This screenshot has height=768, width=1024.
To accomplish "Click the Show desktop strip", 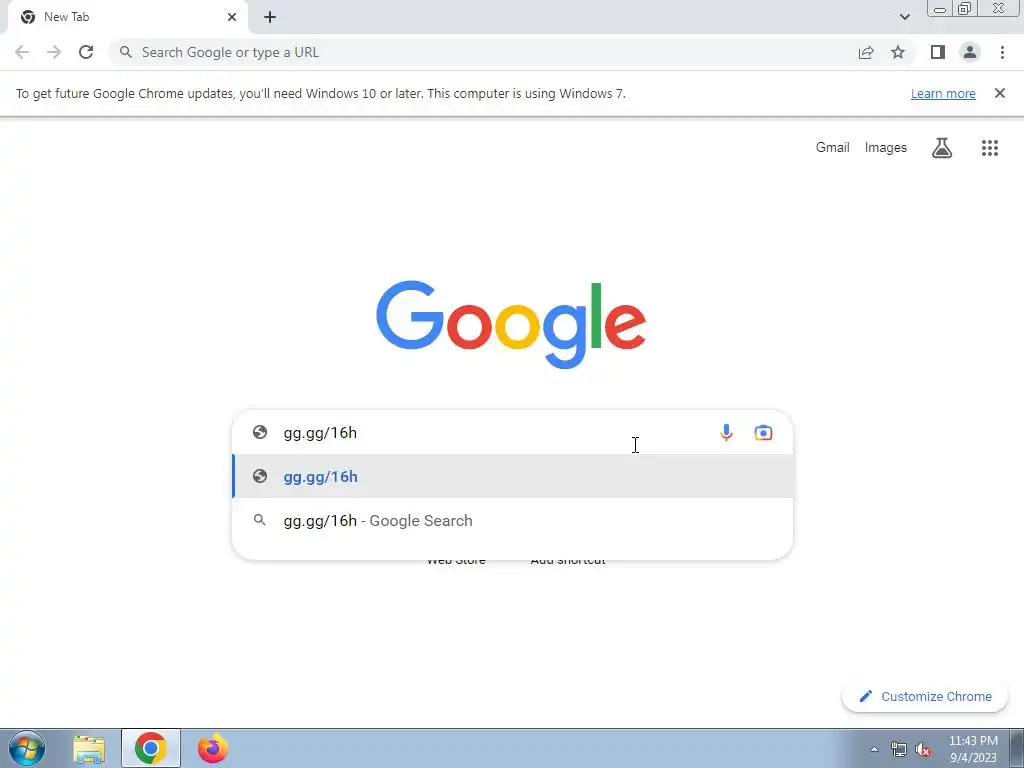I will tap(1016, 748).
